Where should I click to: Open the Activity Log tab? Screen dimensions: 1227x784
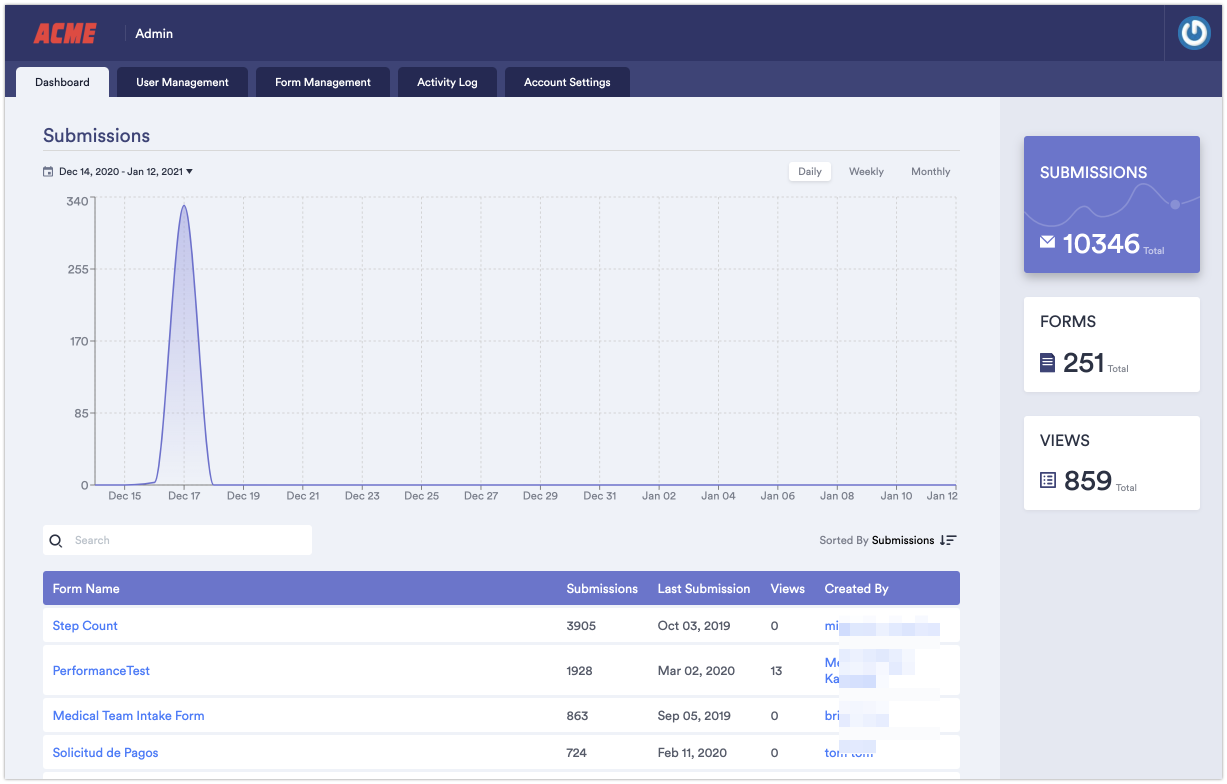pos(447,82)
